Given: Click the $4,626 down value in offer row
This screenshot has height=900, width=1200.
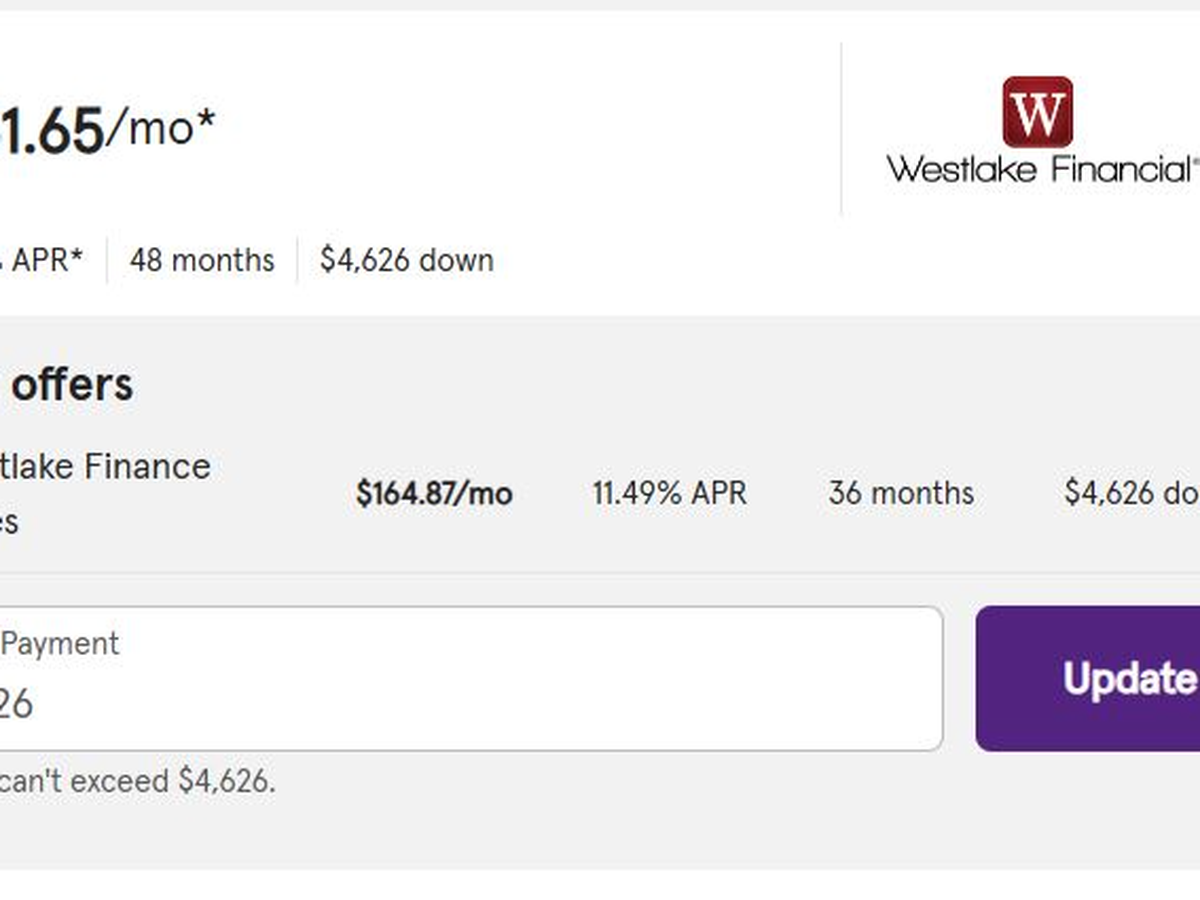Looking at the screenshot, I should tap(1130, 493).
